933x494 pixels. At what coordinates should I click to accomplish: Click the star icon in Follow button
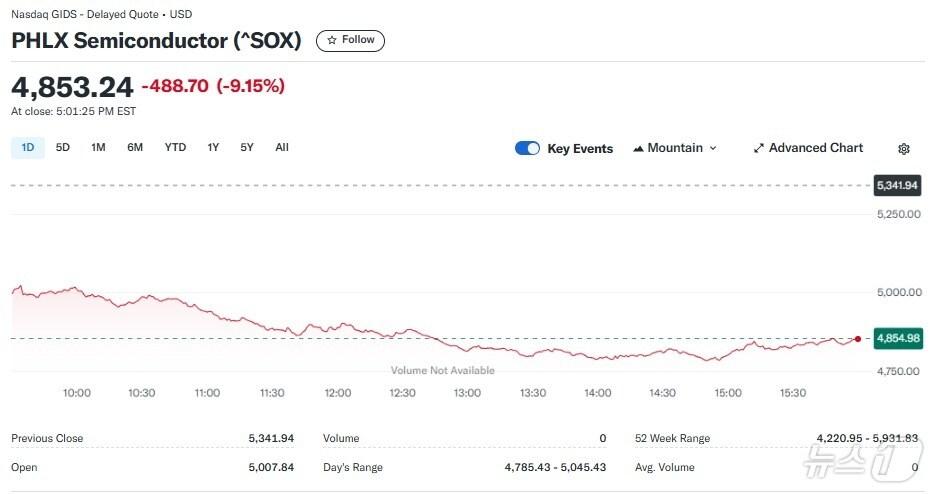tap(332, 41)
